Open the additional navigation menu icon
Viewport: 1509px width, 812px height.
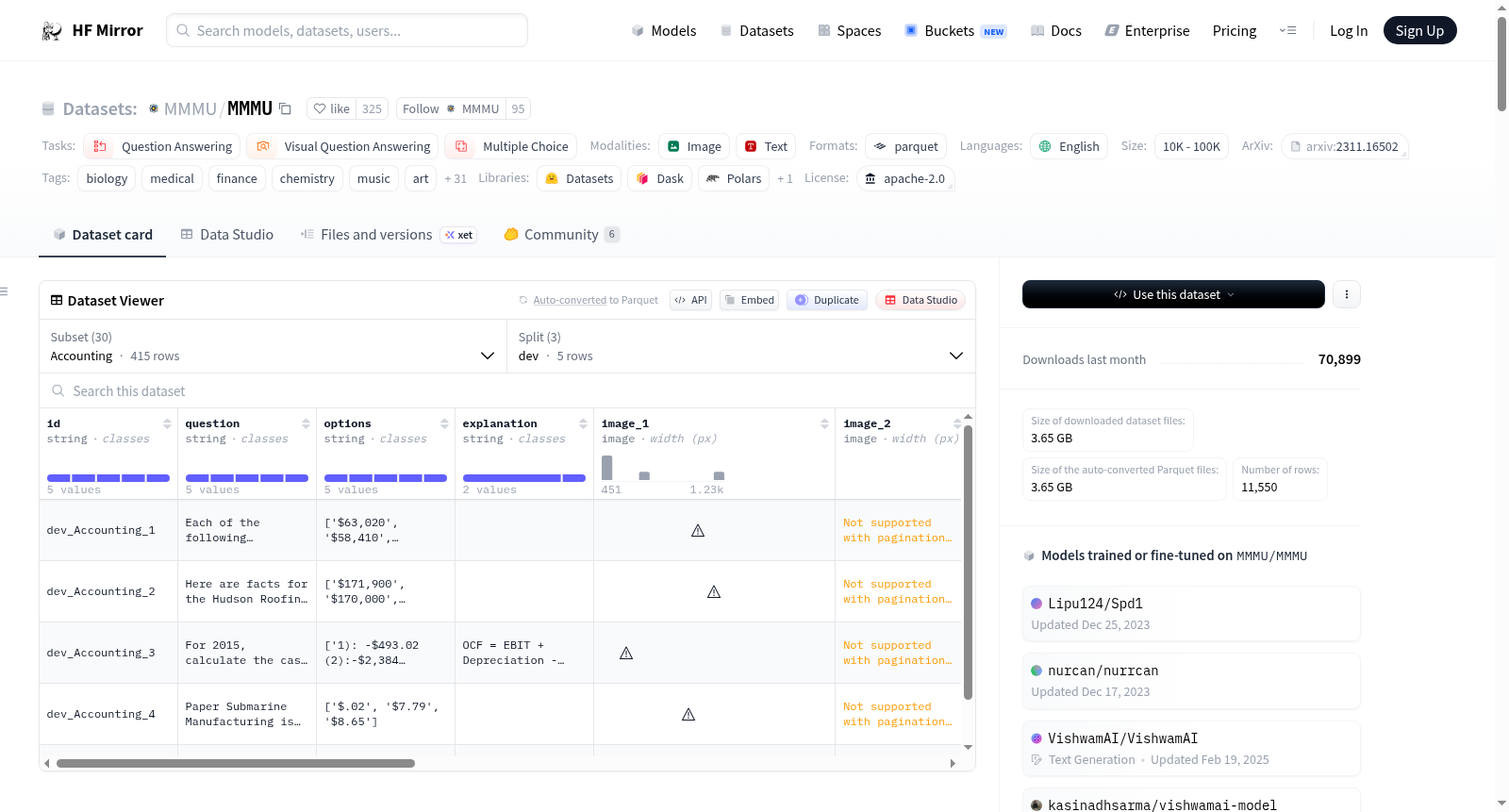(1287, 31)
